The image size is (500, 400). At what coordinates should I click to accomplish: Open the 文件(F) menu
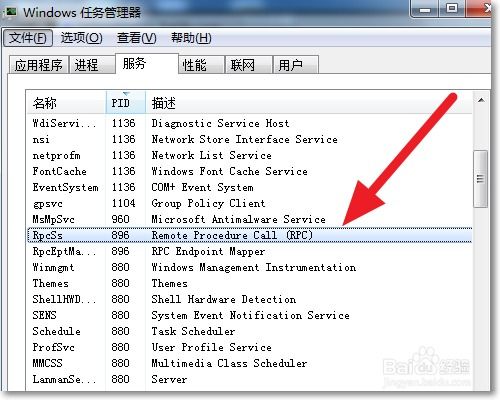coord(28,38)
